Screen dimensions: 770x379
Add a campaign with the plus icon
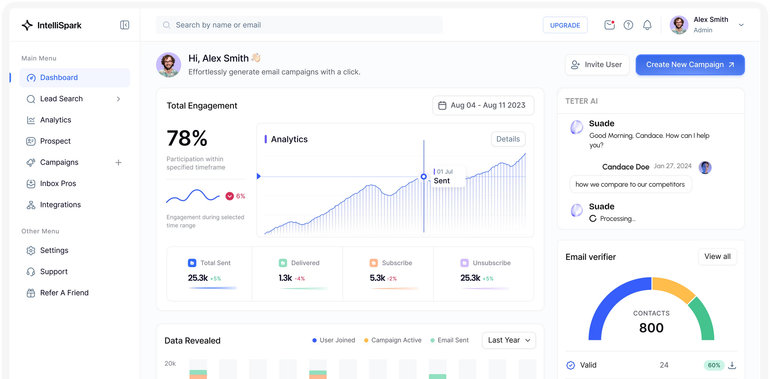click(118, 162)
